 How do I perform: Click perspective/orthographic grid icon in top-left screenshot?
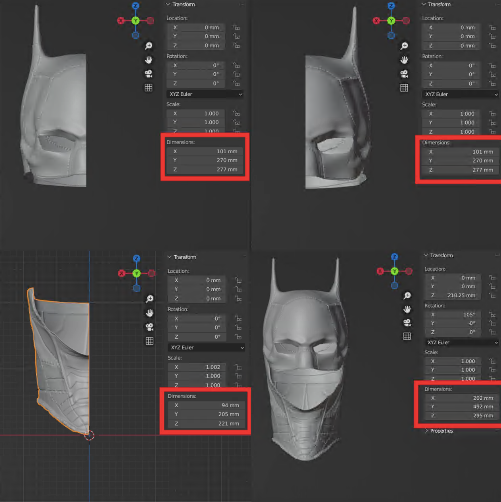click(x=149, y=88)
